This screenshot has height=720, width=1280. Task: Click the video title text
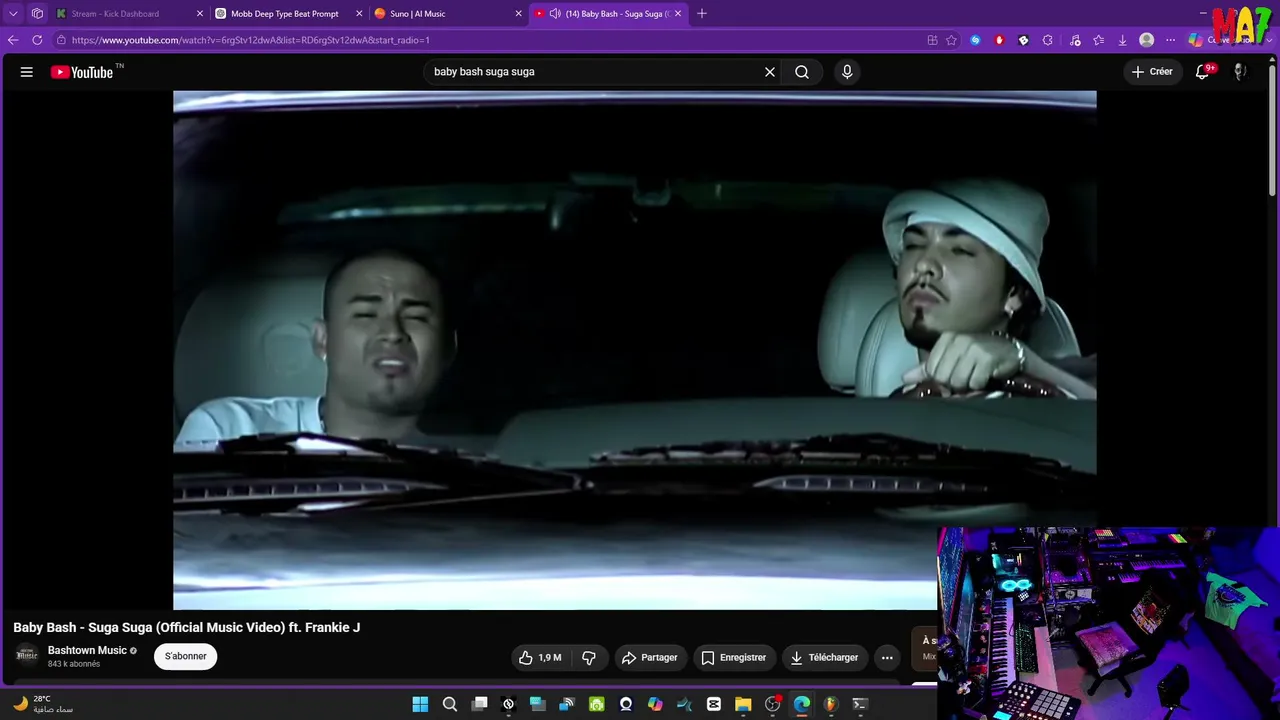pos(187,628)
